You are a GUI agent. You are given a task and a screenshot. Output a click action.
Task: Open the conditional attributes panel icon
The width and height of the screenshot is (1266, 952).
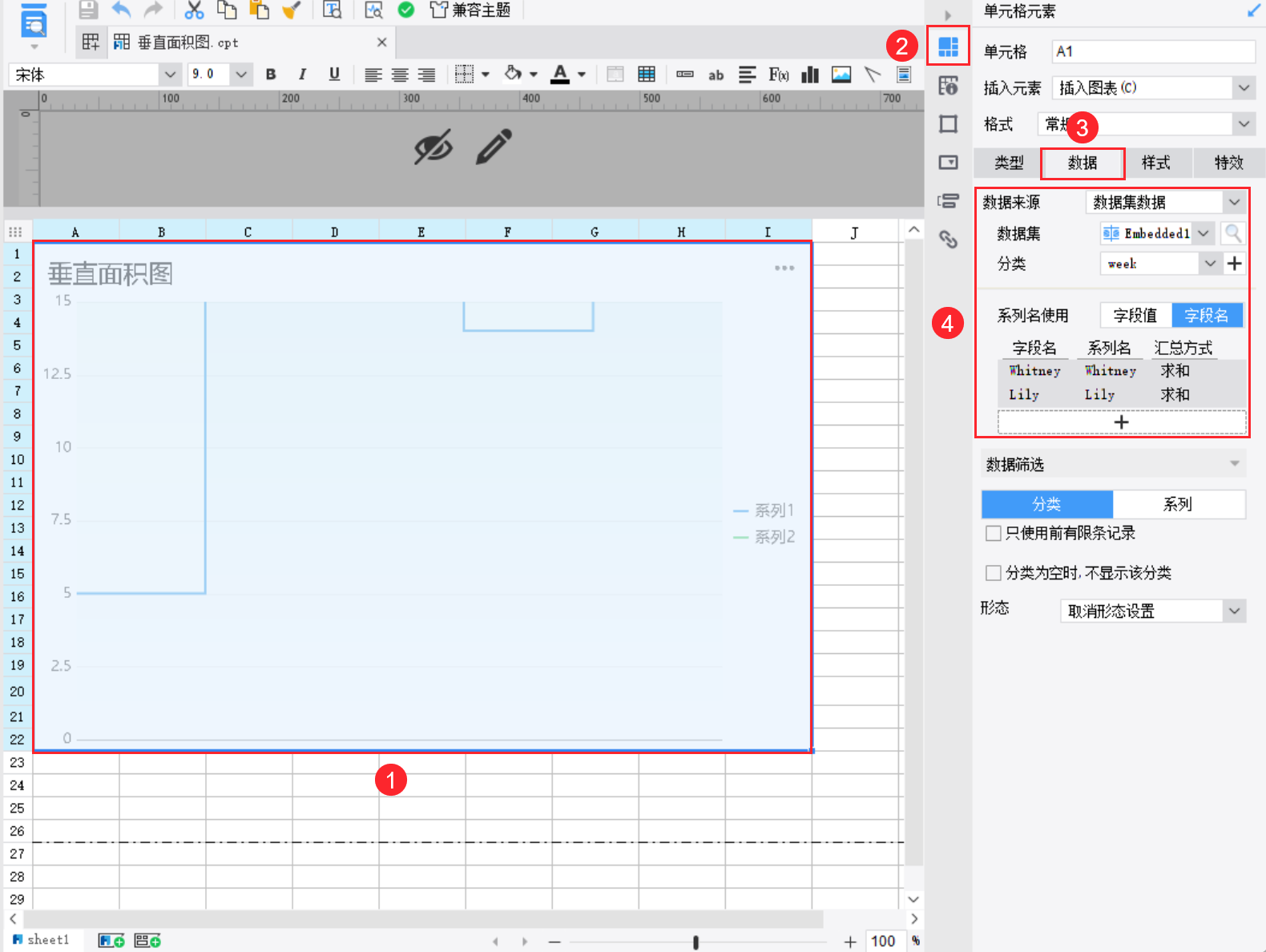coord(949,201)
